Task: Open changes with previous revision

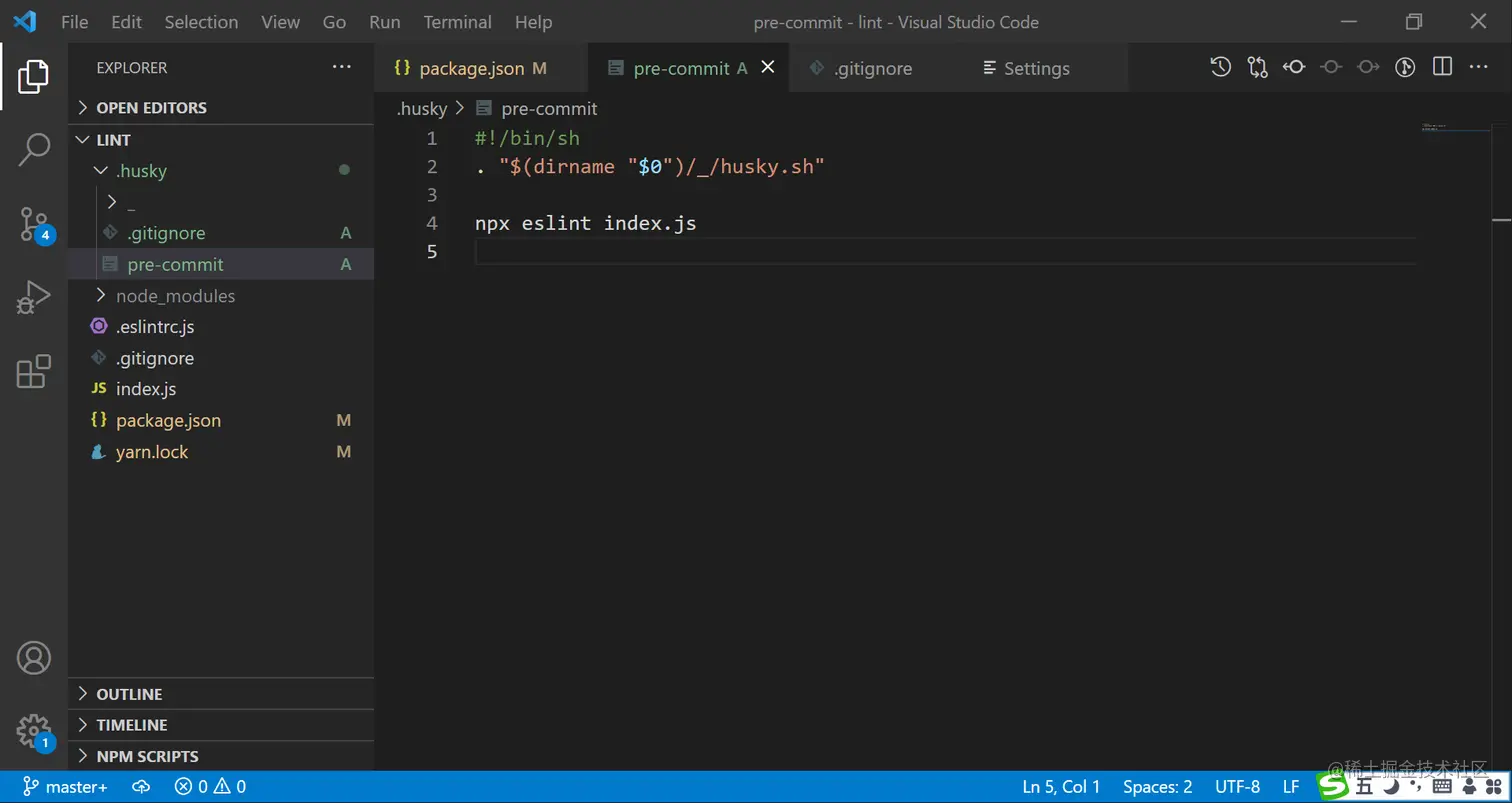Action: (1294, 67)
